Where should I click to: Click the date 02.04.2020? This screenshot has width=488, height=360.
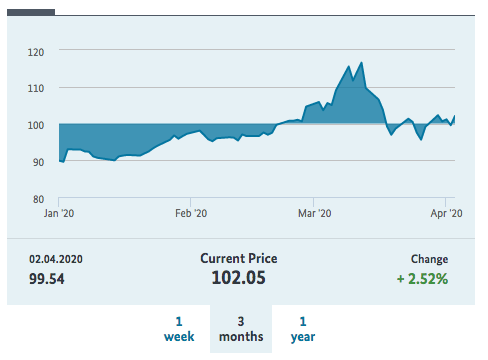(x=56, y=259)
